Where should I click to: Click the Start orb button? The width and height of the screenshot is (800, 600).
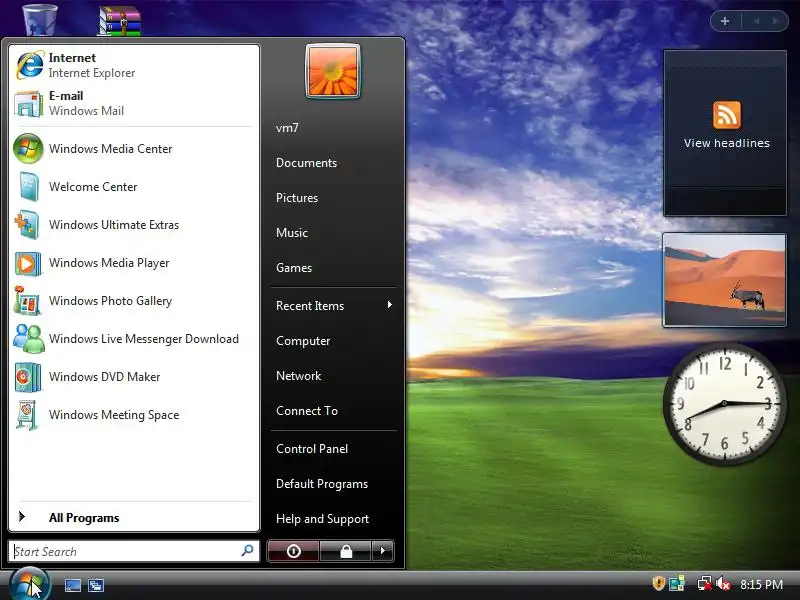point(29,585)
